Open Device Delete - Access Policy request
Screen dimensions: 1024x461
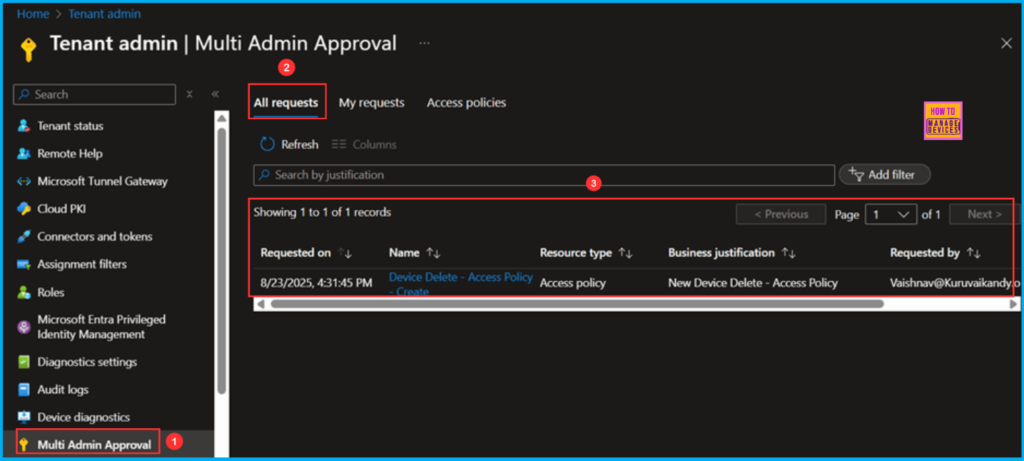460,283
